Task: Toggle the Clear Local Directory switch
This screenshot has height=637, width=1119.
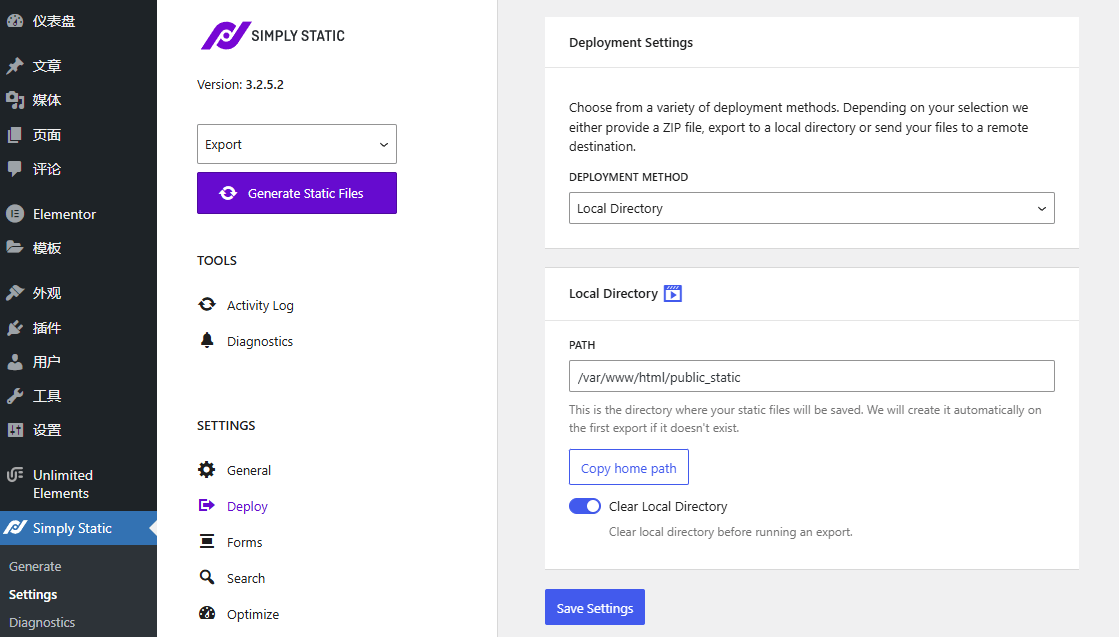Action: click(585, 506)
